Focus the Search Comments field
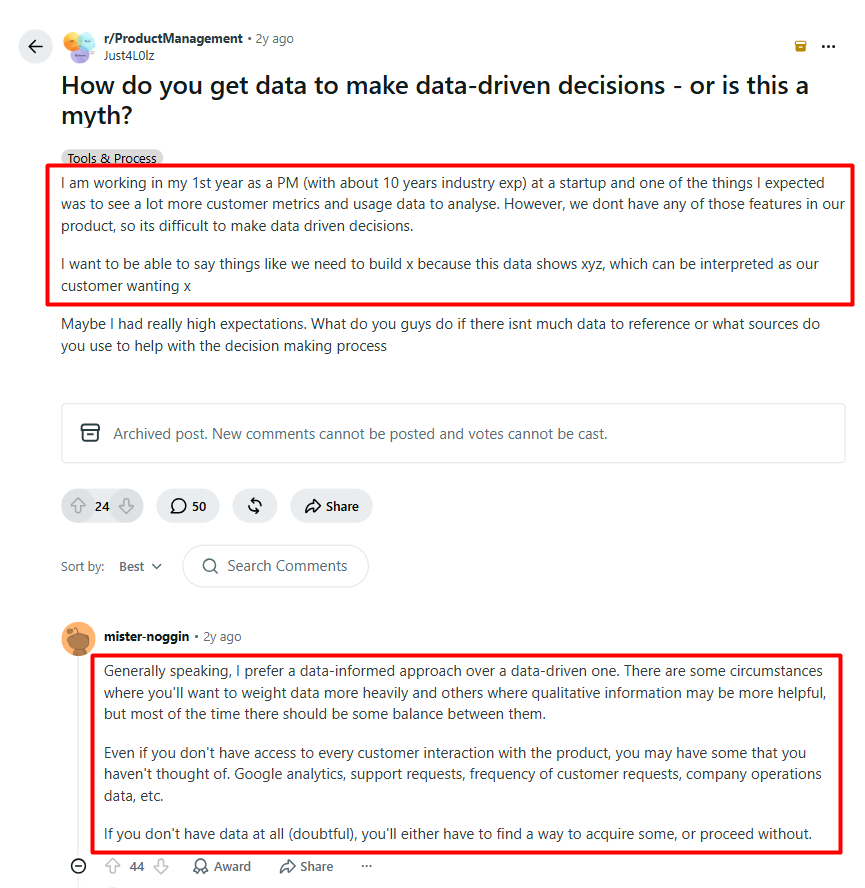865x888 pixels. tap(275, 566)
